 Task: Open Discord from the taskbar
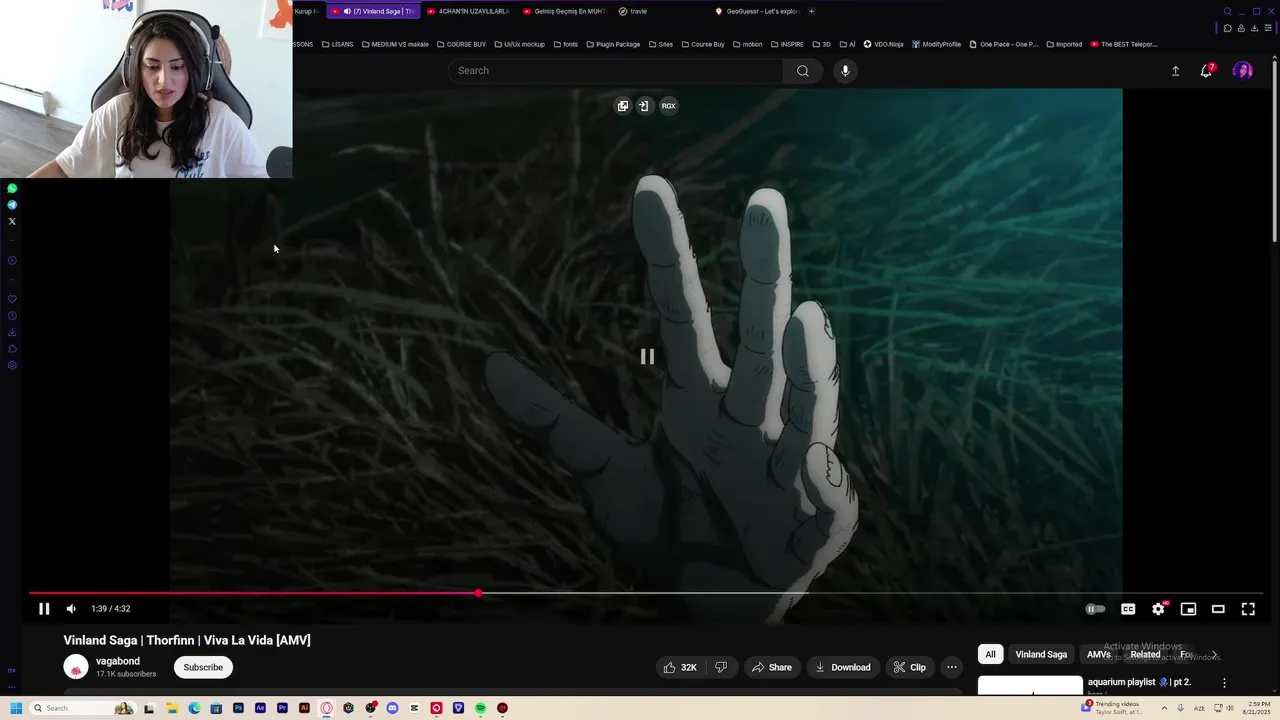[x=392, y=709]
